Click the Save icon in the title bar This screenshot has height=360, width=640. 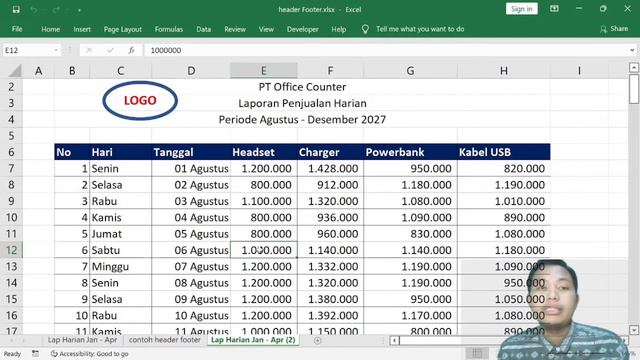point(16,9)
